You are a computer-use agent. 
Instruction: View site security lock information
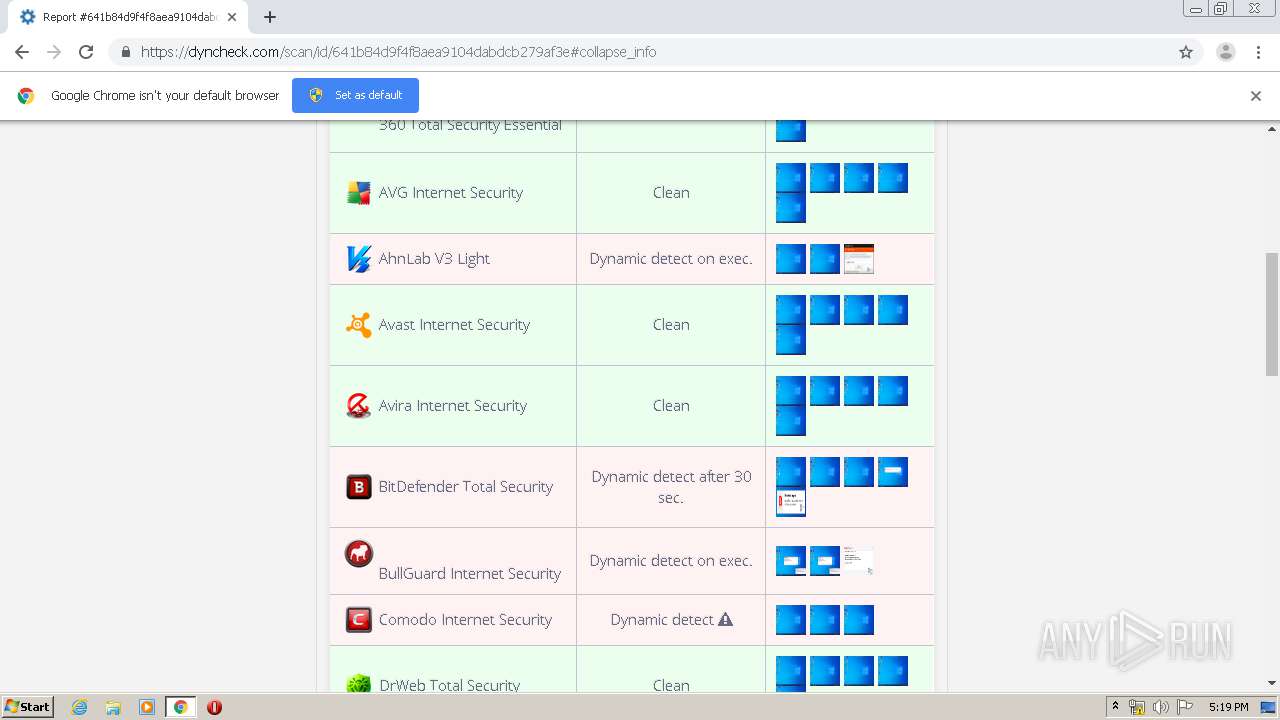[125, 52]
